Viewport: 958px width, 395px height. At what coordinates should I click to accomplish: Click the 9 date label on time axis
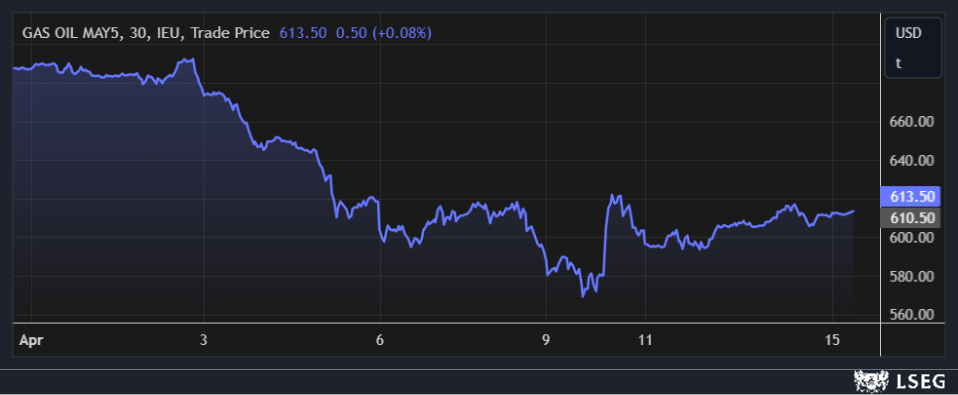click(546, 340)
